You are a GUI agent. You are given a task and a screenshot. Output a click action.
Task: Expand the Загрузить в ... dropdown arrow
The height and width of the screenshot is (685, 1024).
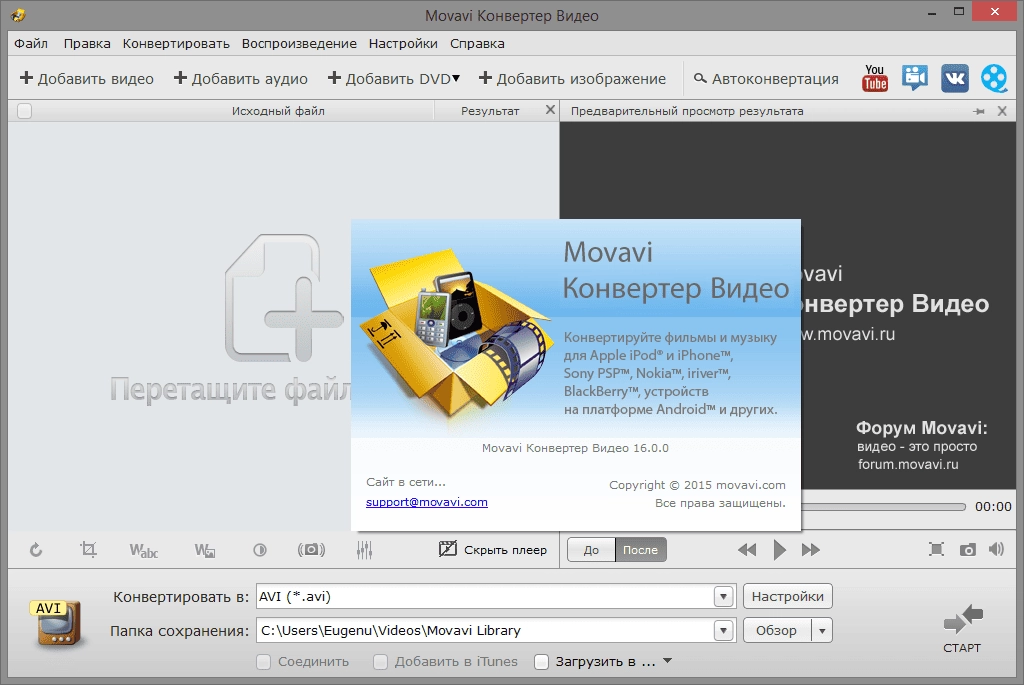(x=667, y=661)
